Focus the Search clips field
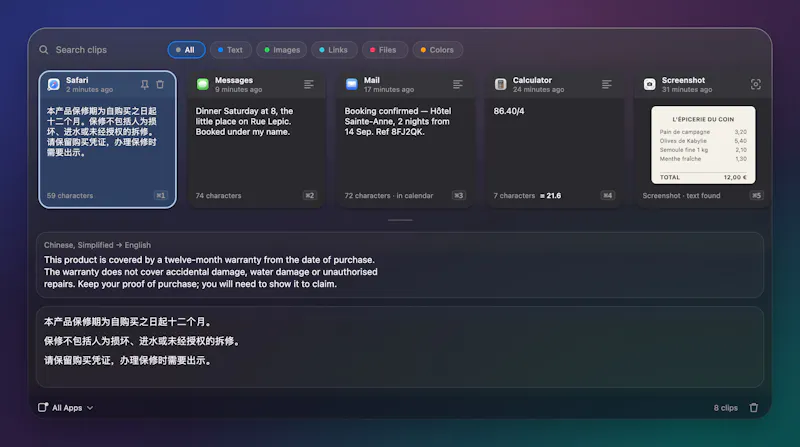This screenshot has height=447, width=800. [81, 49]
